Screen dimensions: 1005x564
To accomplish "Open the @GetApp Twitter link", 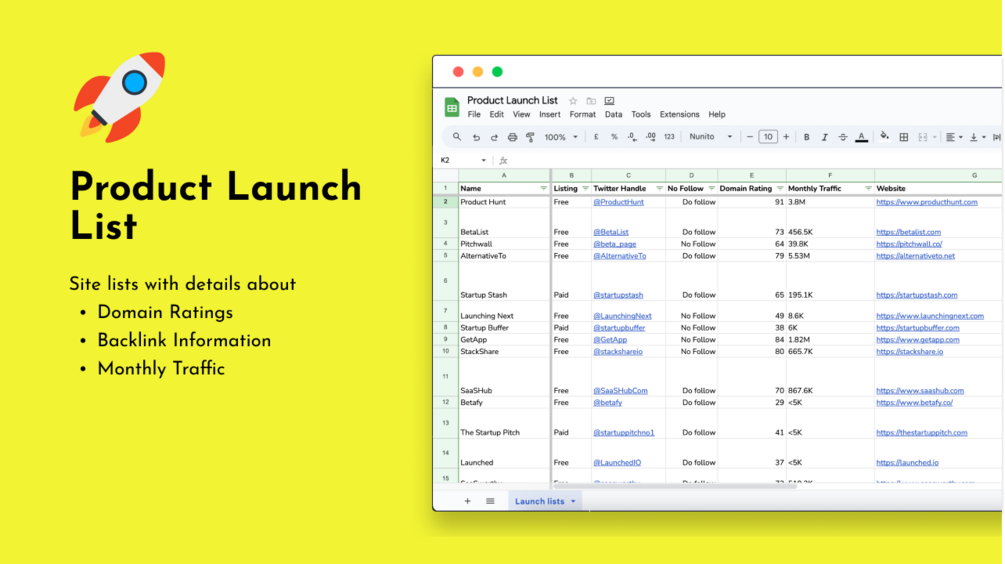I will [610, 340].
